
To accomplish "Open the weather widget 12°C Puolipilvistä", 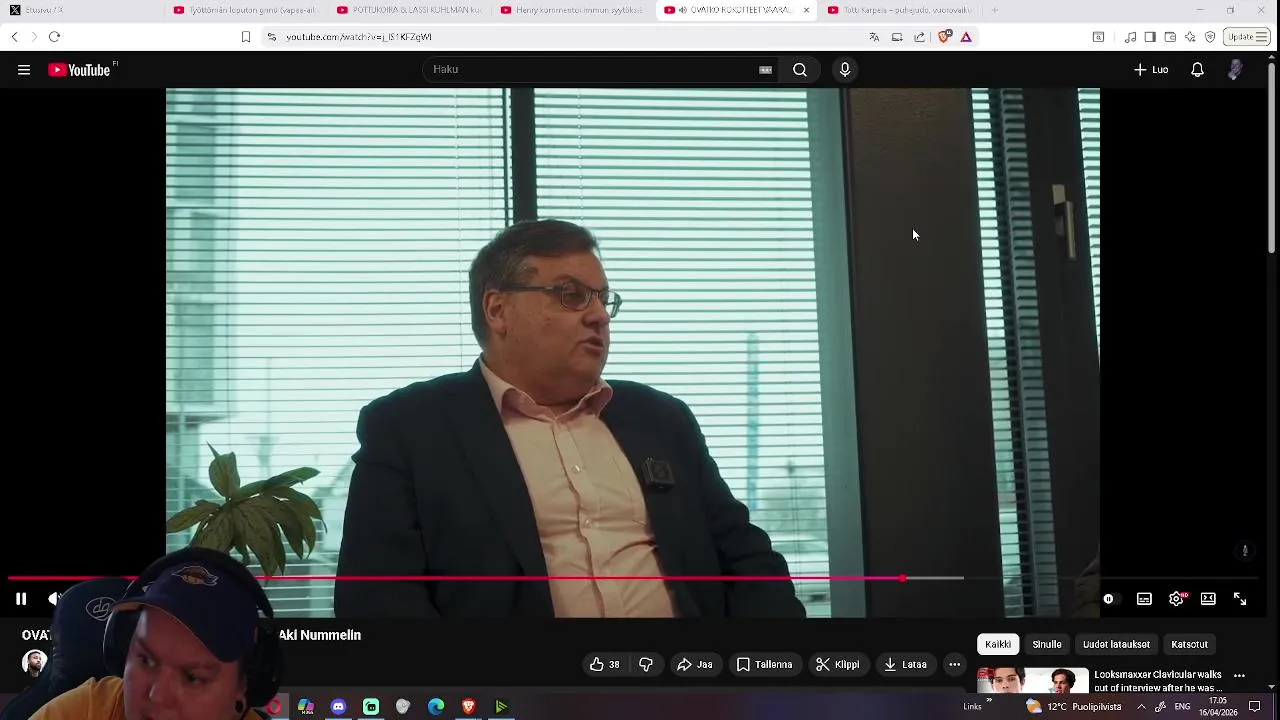I will [1076, 707].
